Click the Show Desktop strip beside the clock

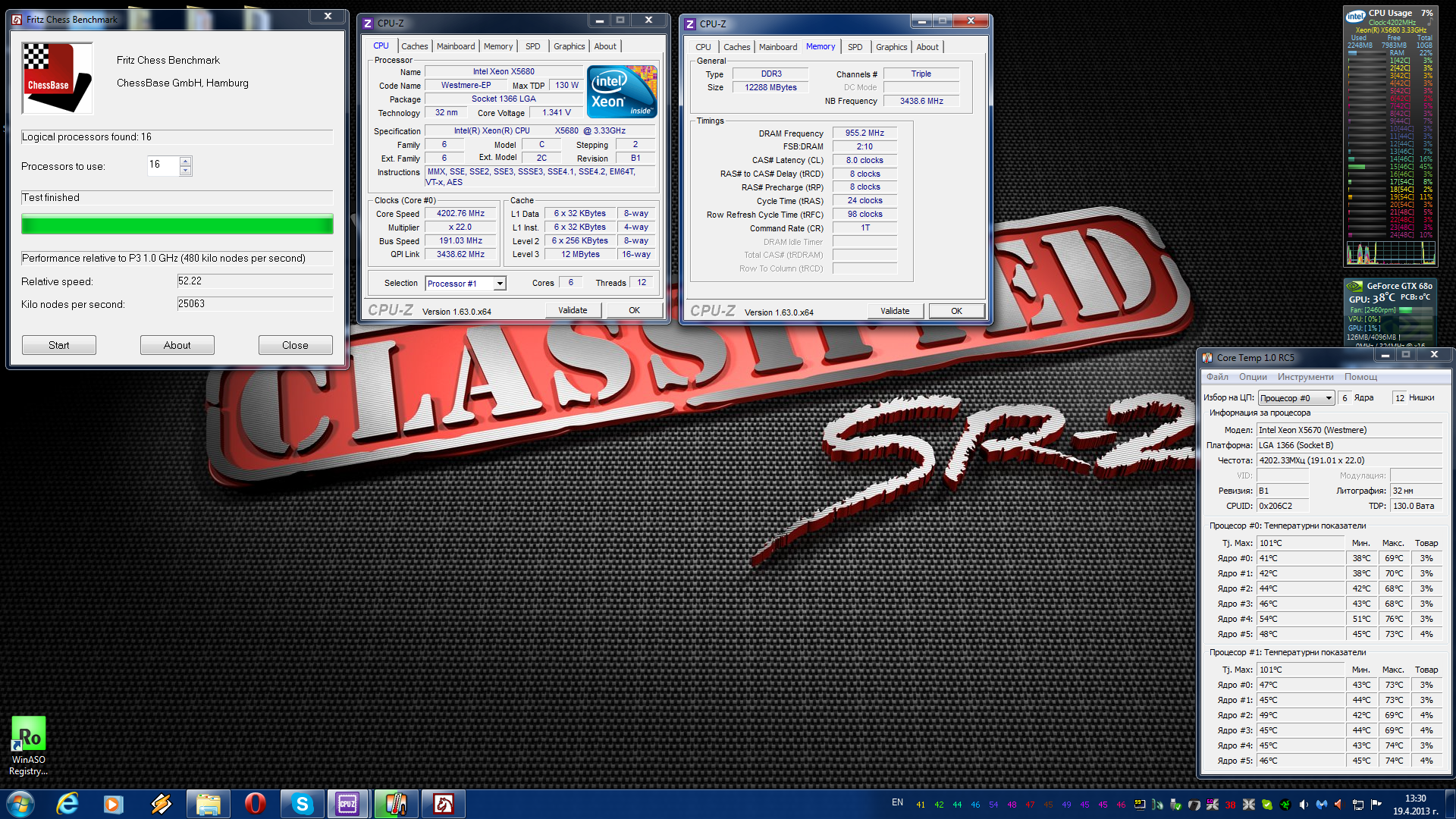(1450, 804)
